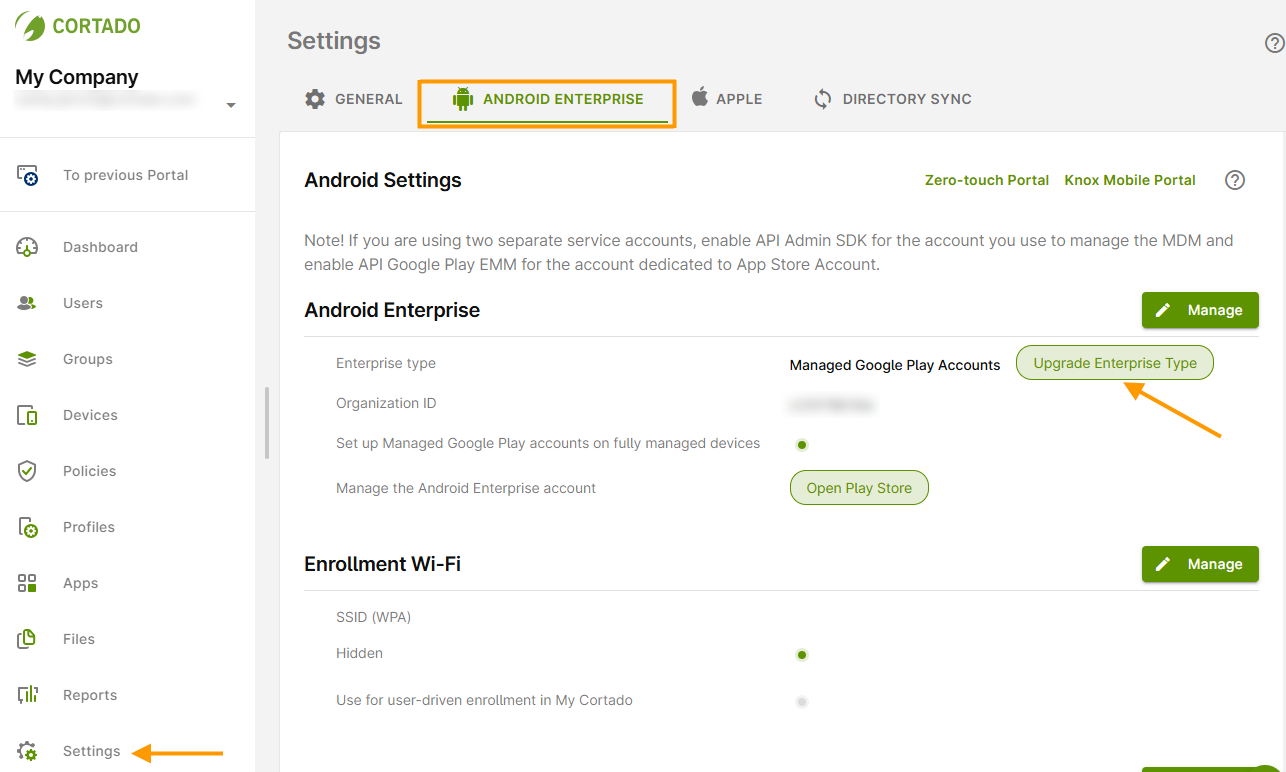Screen dimensions: 1286x772
Task: Open Dashboard from sidebar
Action: [100, 247]
